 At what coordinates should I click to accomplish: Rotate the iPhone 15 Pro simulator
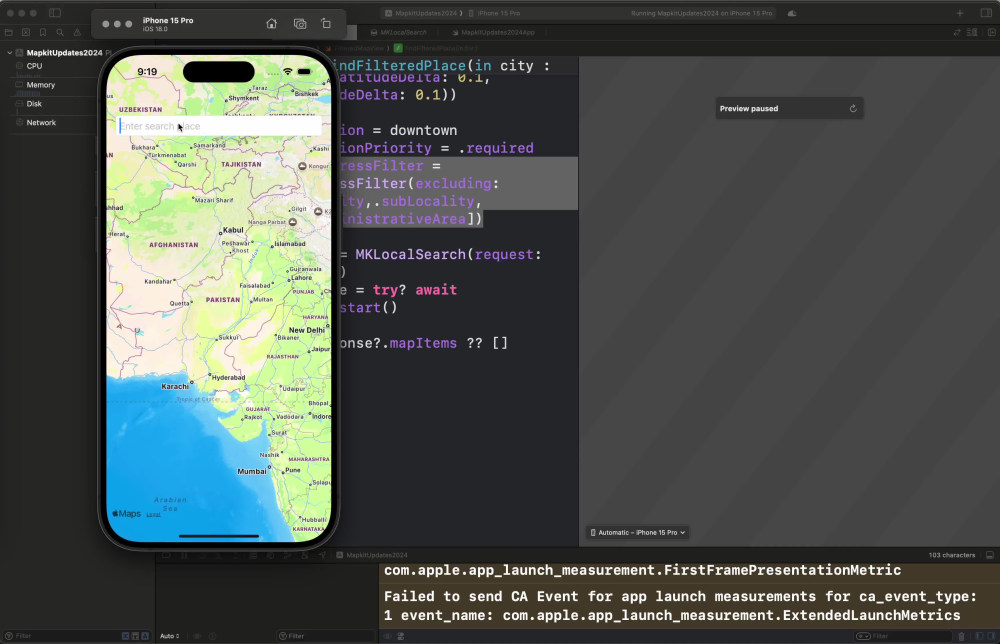[326, 24]
